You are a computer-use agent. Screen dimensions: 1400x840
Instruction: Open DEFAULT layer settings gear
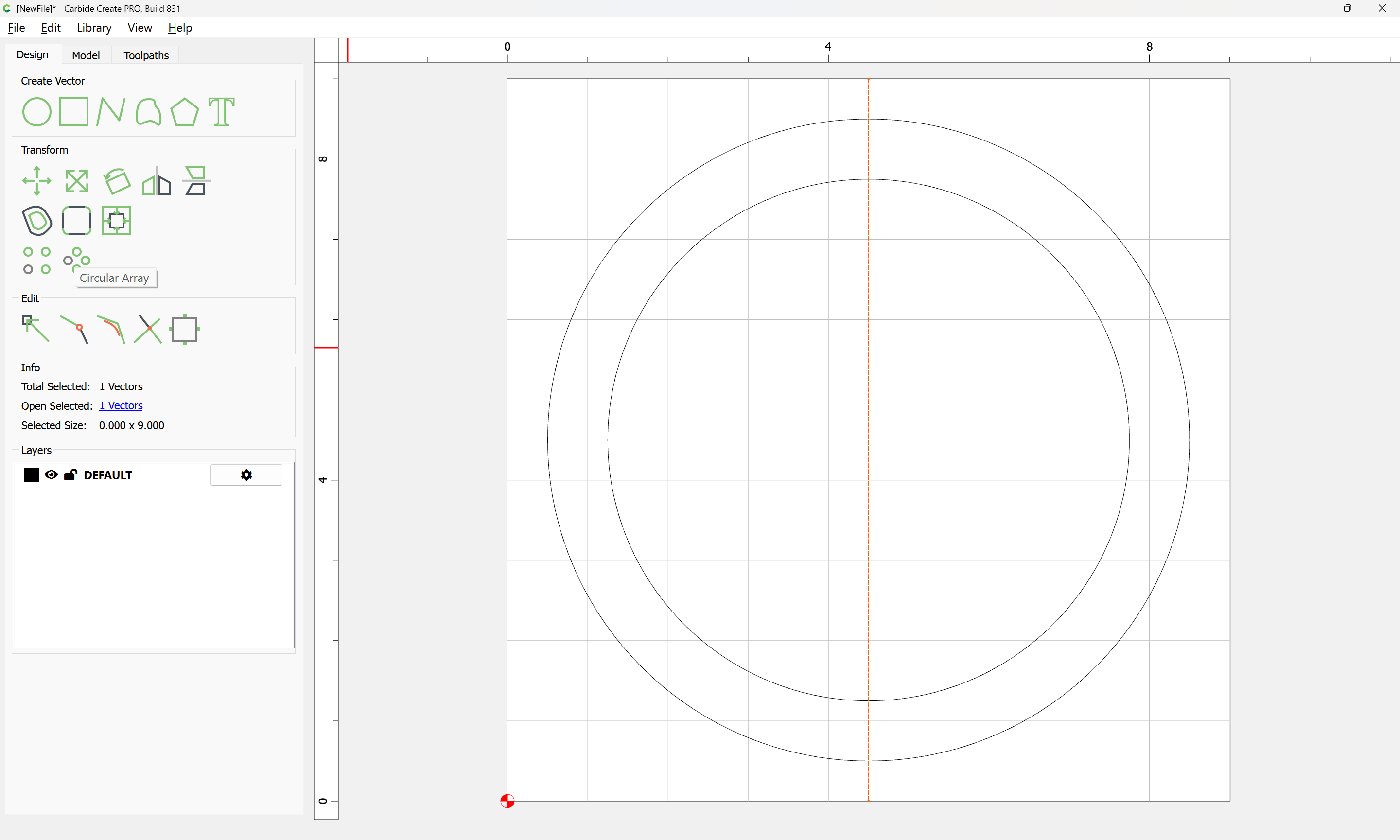246,475
